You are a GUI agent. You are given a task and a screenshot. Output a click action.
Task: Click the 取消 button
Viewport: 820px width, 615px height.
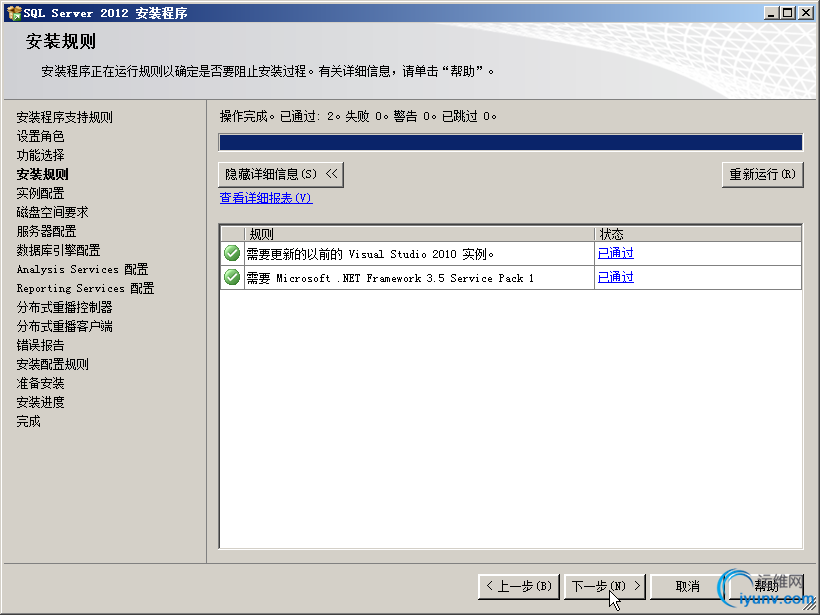pyautogui.click(x=687, y=586)
